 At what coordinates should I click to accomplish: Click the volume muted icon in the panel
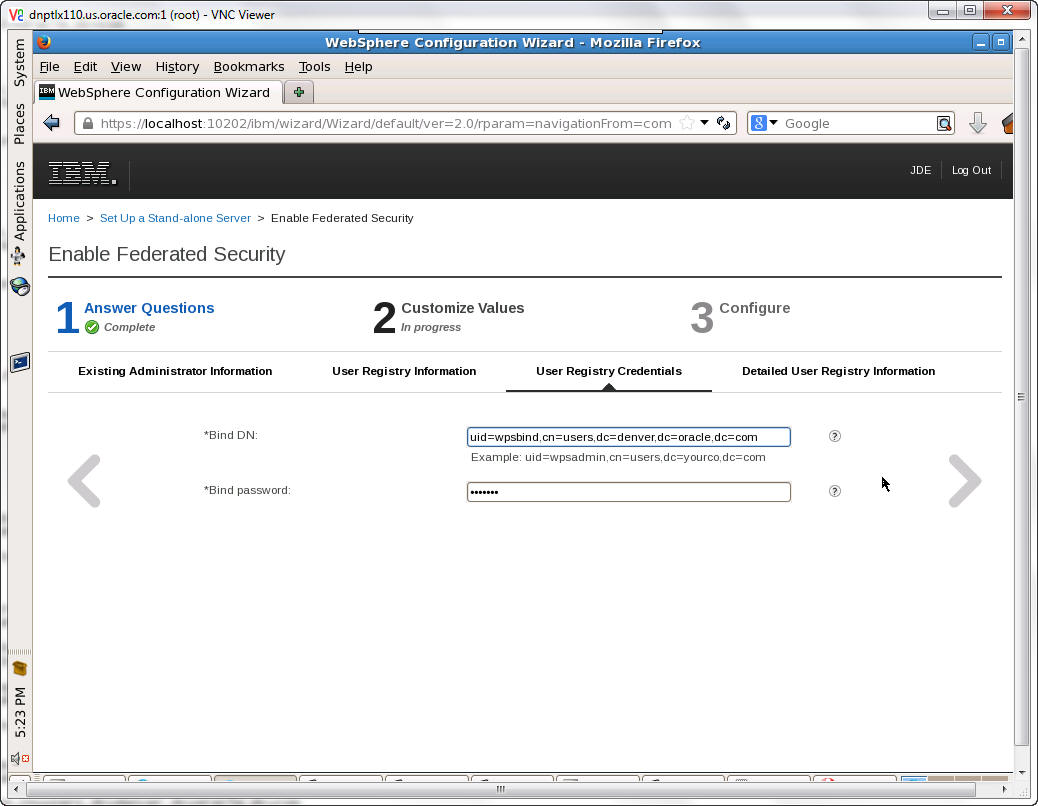20,758
